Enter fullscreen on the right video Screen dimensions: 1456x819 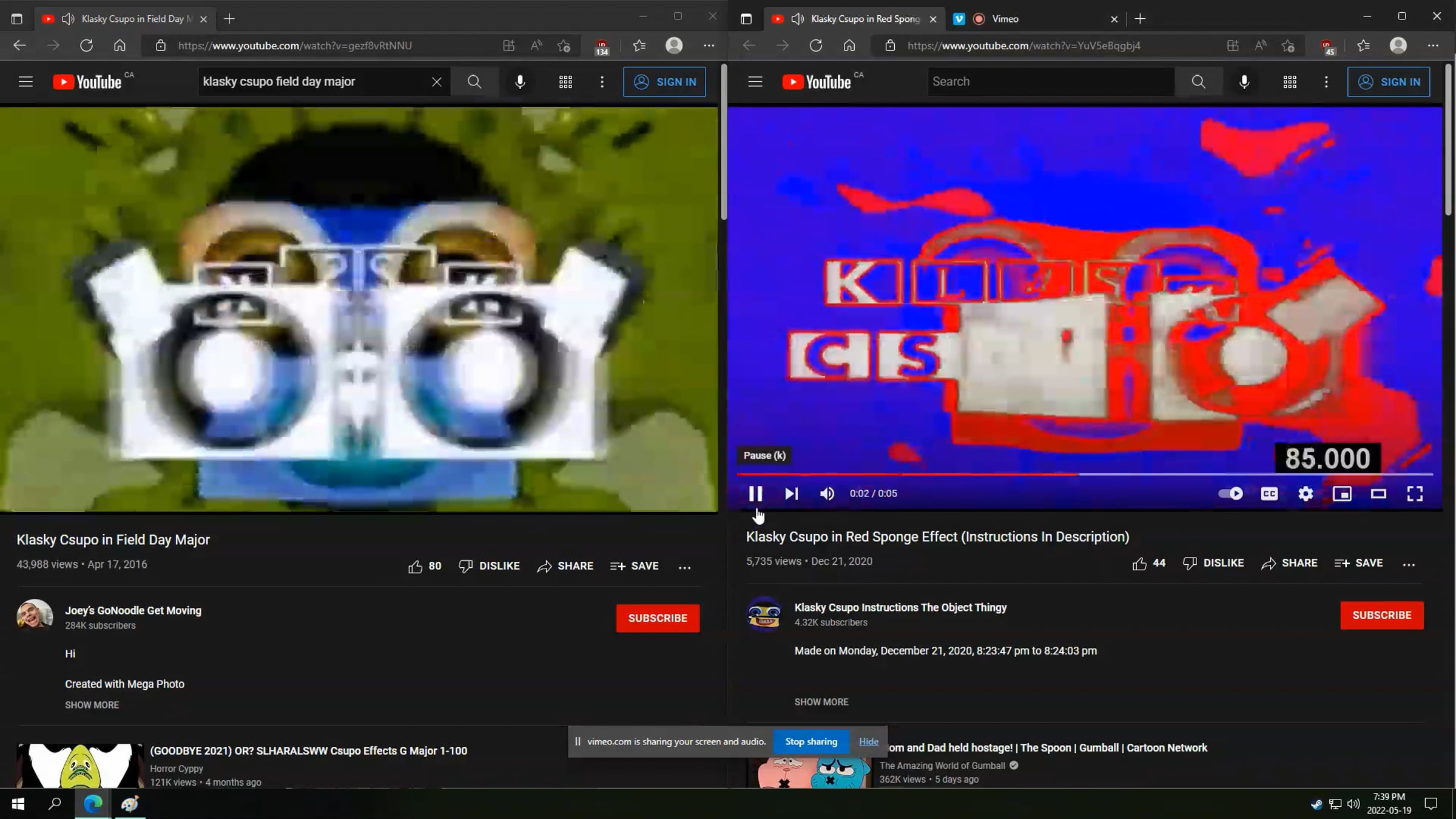coord(1415,494)
